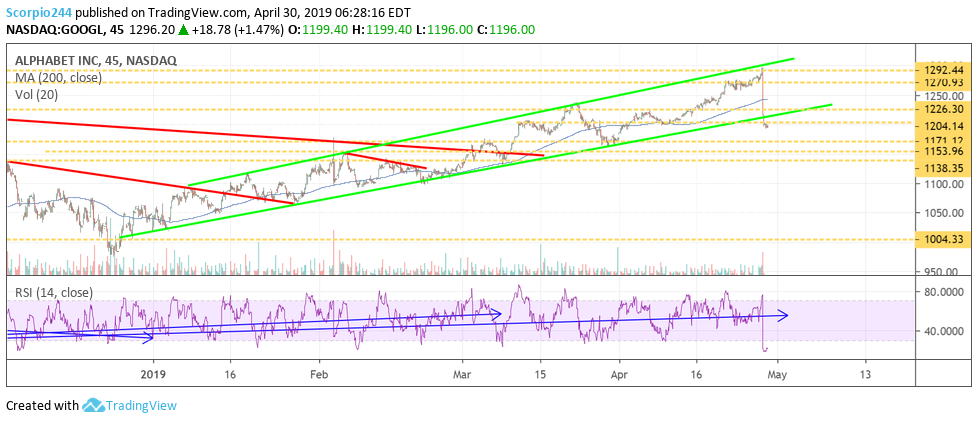Click the 1270.93 price level label

pyautogui.click(x=942, y=82)
